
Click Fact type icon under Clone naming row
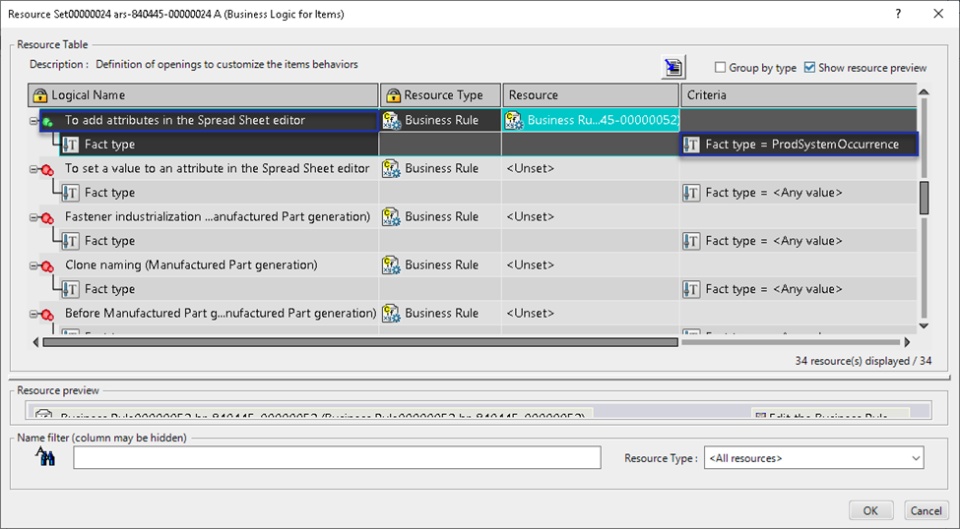[x=70, y=290]
